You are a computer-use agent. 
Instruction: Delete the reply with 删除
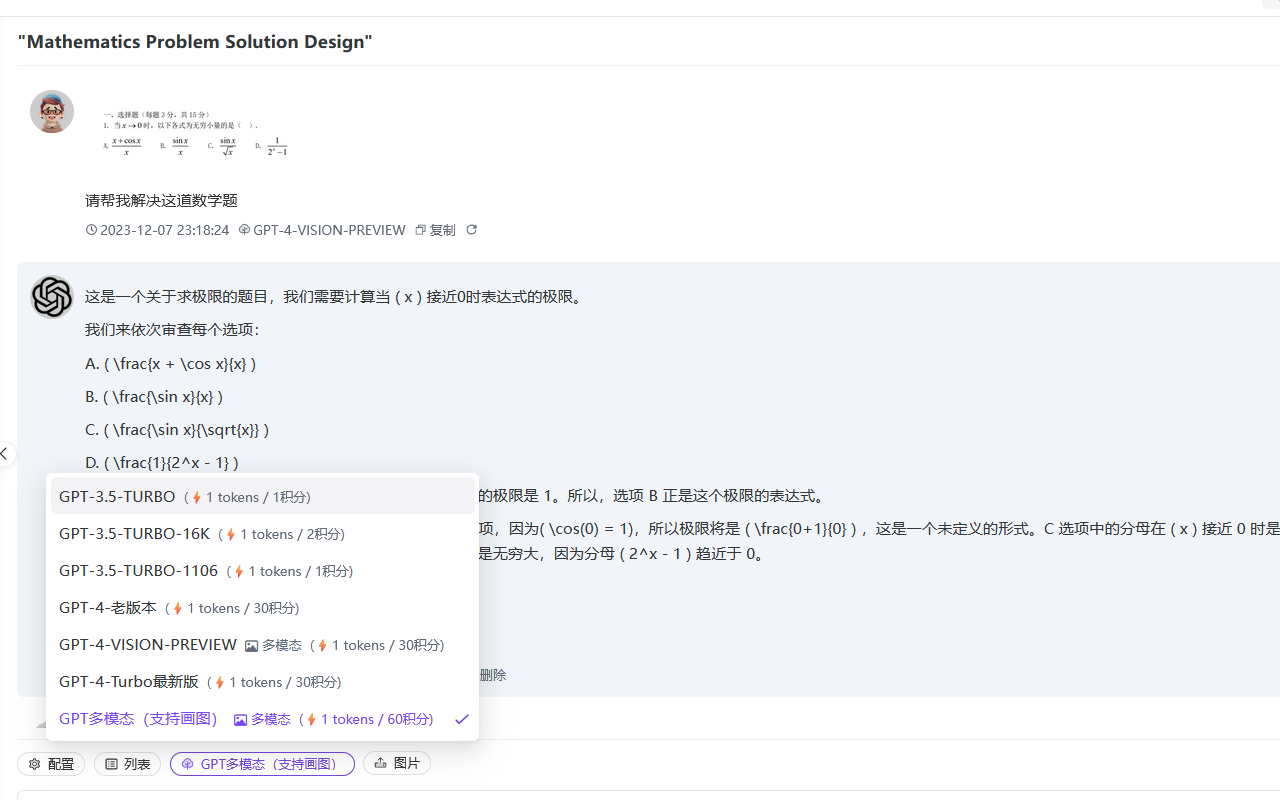pyautogui.click(x=493, y=675)
